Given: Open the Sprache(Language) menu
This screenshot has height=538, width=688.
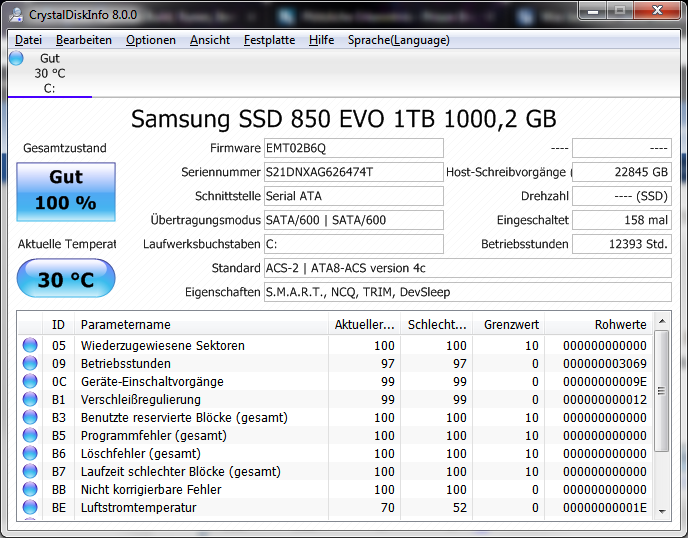Looking at the screenshot, I should pos(399,40).
